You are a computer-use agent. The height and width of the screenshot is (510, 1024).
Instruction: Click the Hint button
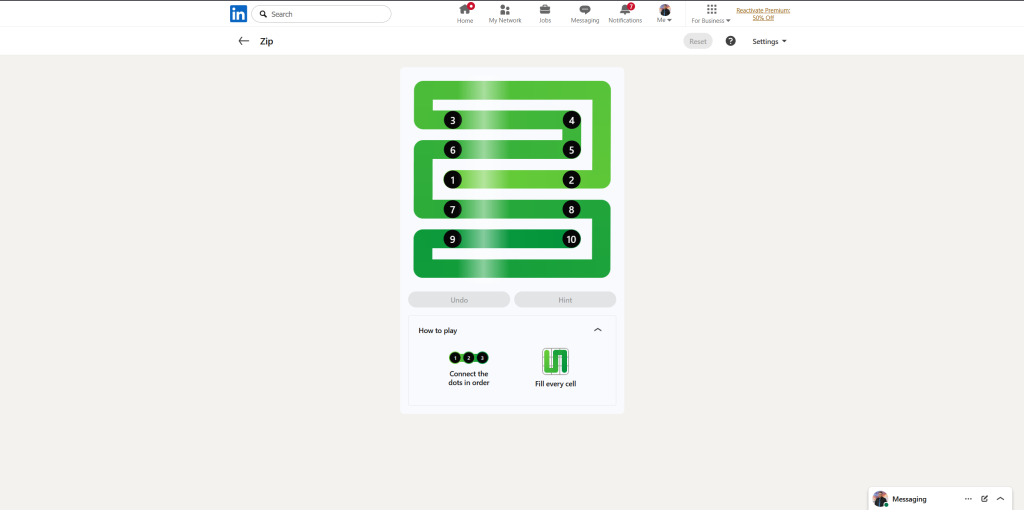tap(565, 300)
